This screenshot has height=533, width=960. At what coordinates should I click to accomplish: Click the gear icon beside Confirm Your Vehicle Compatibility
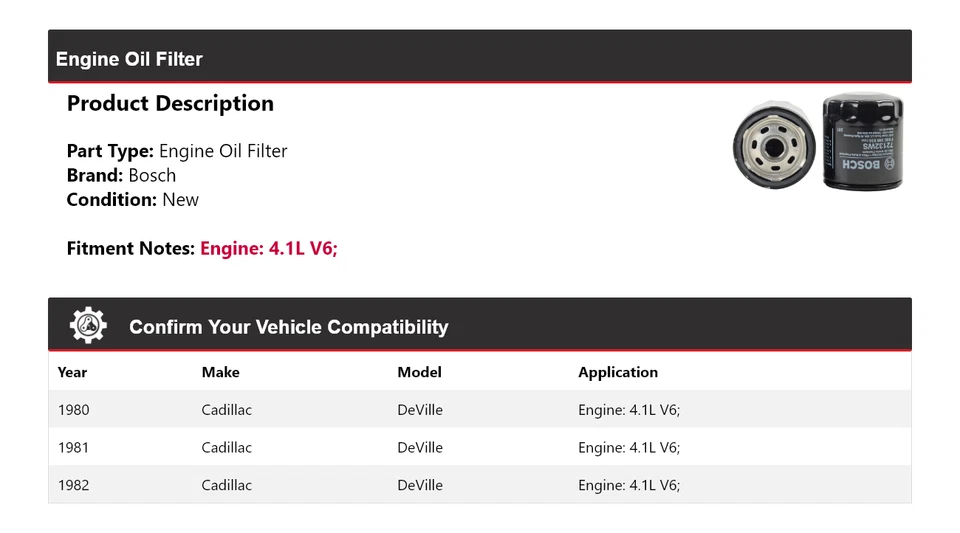coord(88,326)
